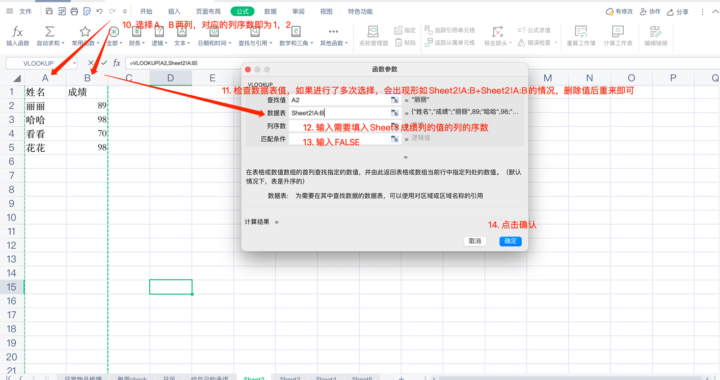Click the range picker icon beside 数据表

pos(394,112)
